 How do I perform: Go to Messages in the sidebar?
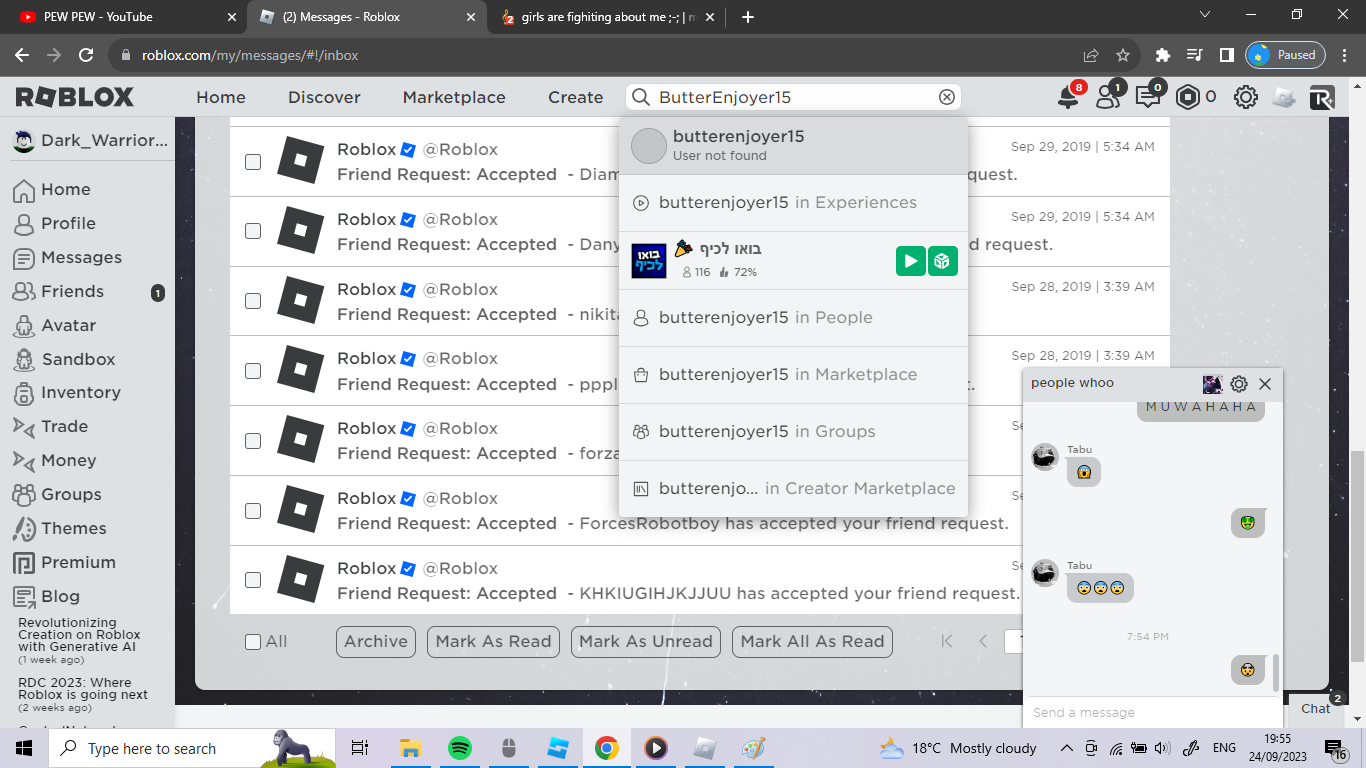[x=80, y=257]
